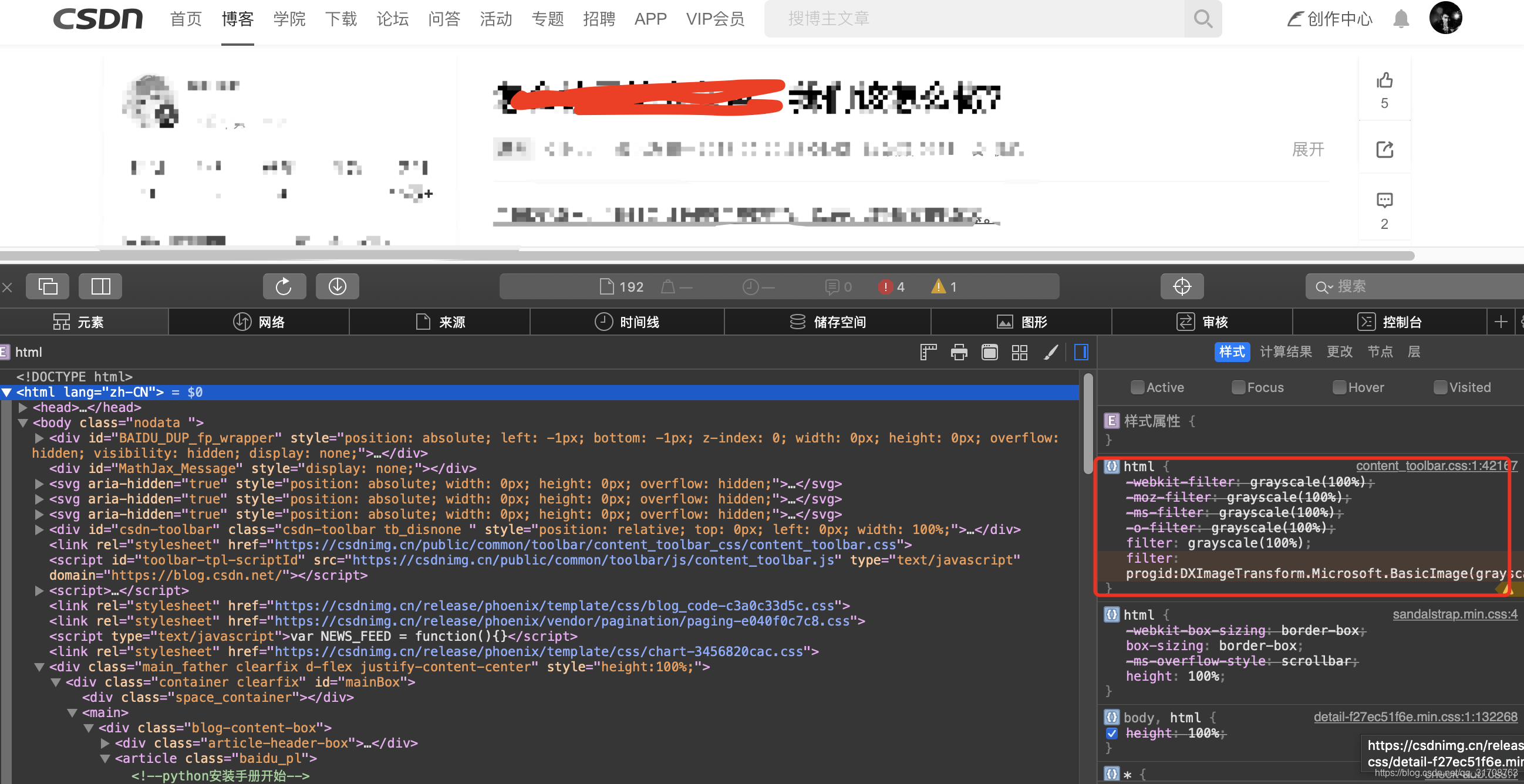The image size is (1524, 784).
Task: Click the DOM tree vertical scrollbar
Action: [x=1088, y=423]
